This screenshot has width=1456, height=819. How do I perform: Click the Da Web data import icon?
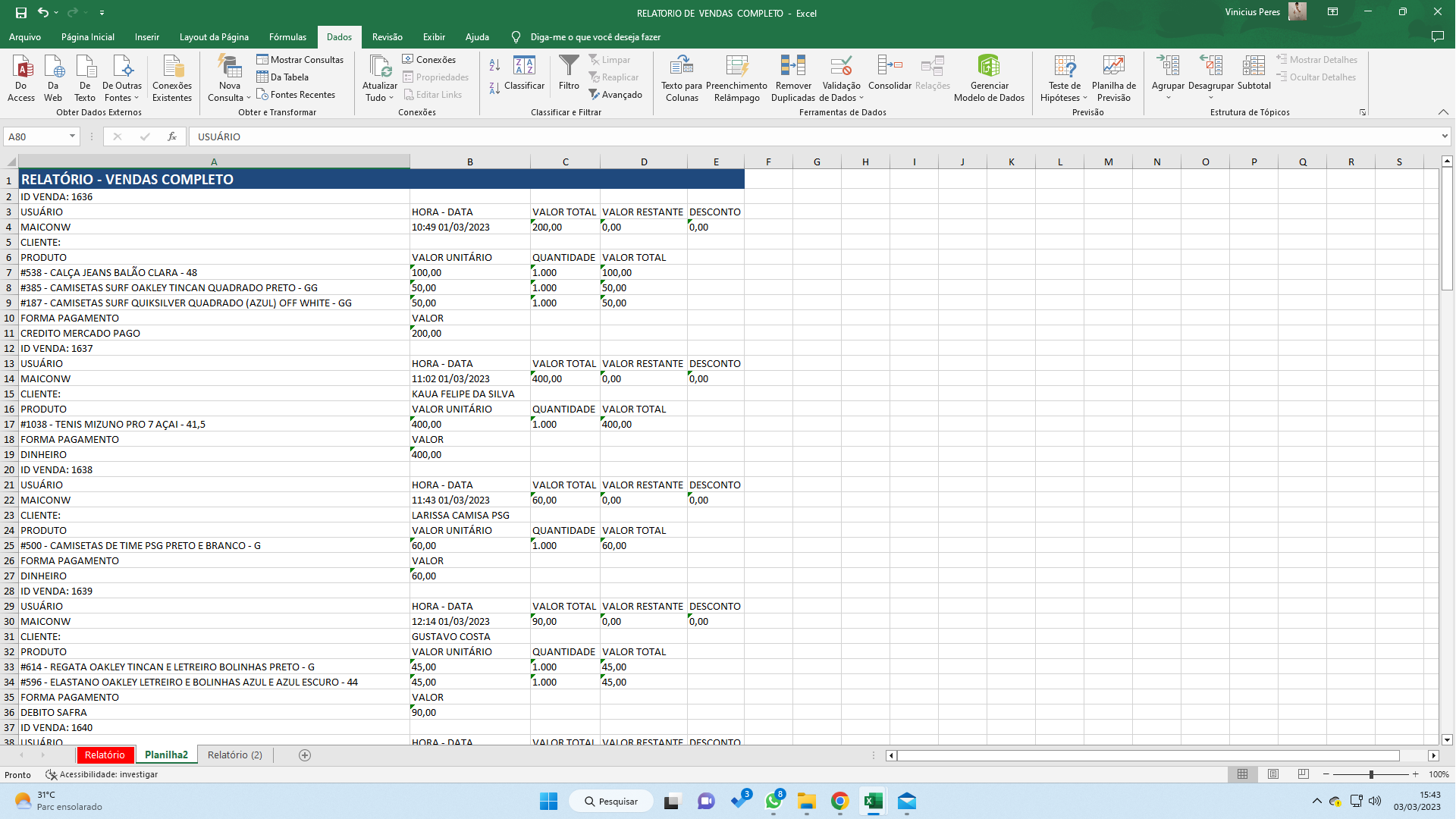[53, 77]
